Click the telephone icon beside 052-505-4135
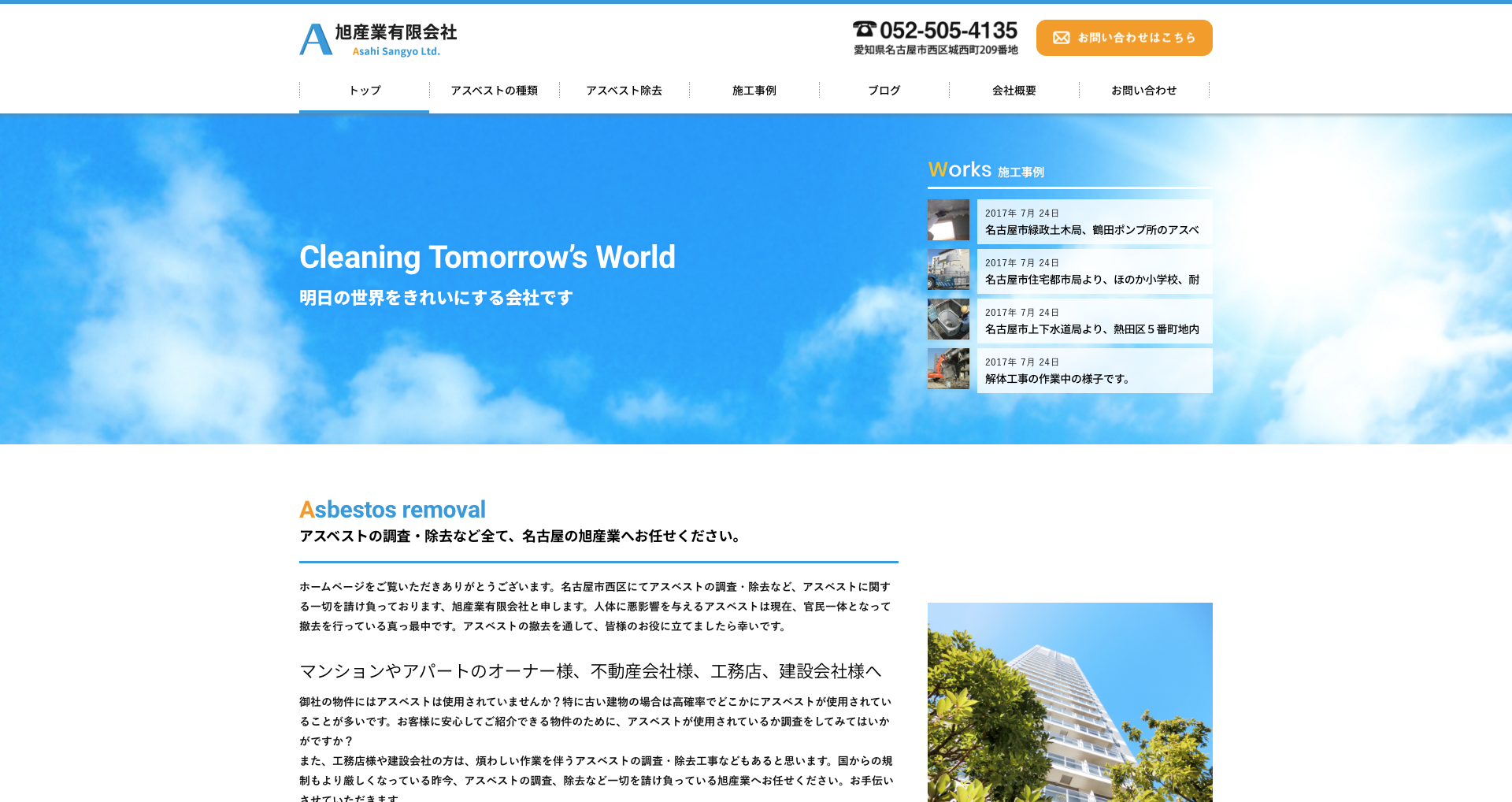1512x802 pixels. pyautogui.click(x=864, y=29)
